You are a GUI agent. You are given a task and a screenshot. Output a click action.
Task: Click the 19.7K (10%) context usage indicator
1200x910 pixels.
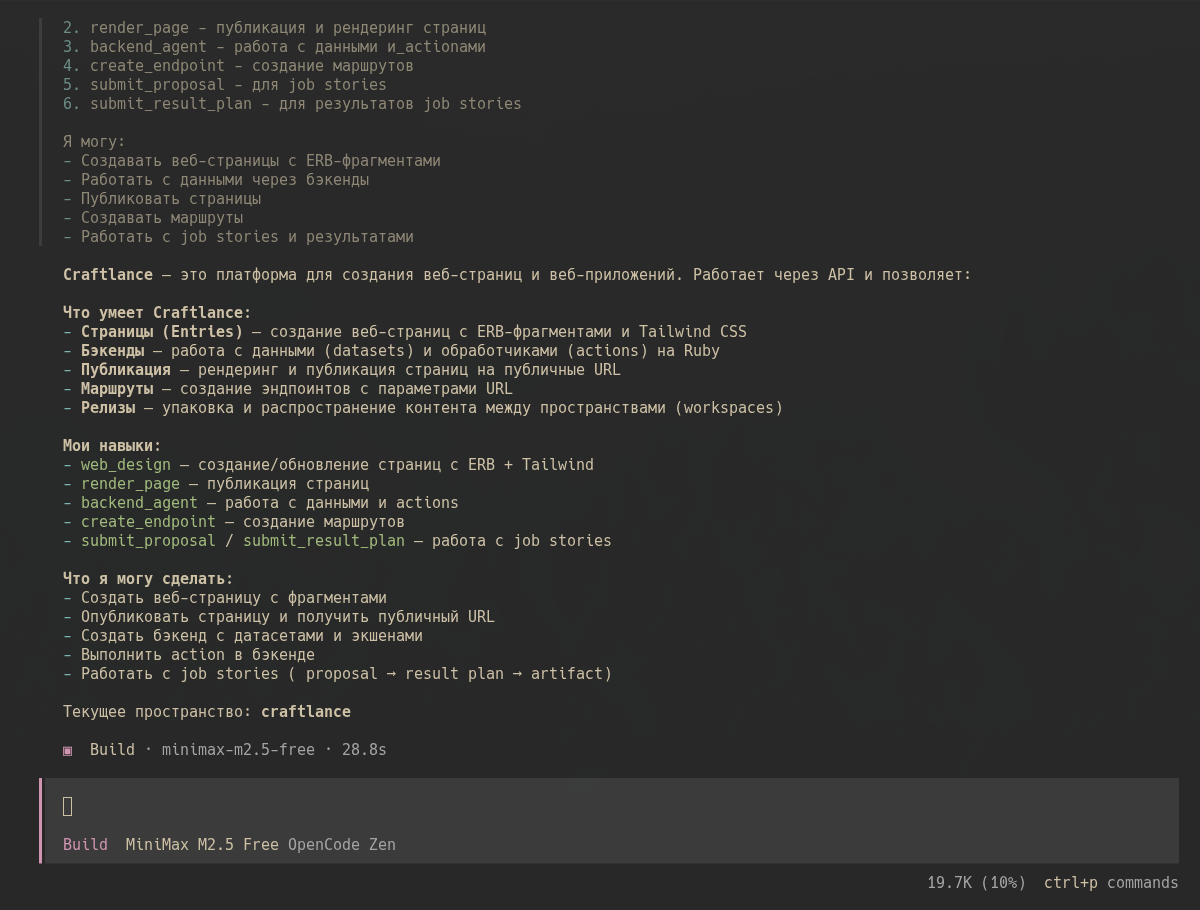point(976,883)
